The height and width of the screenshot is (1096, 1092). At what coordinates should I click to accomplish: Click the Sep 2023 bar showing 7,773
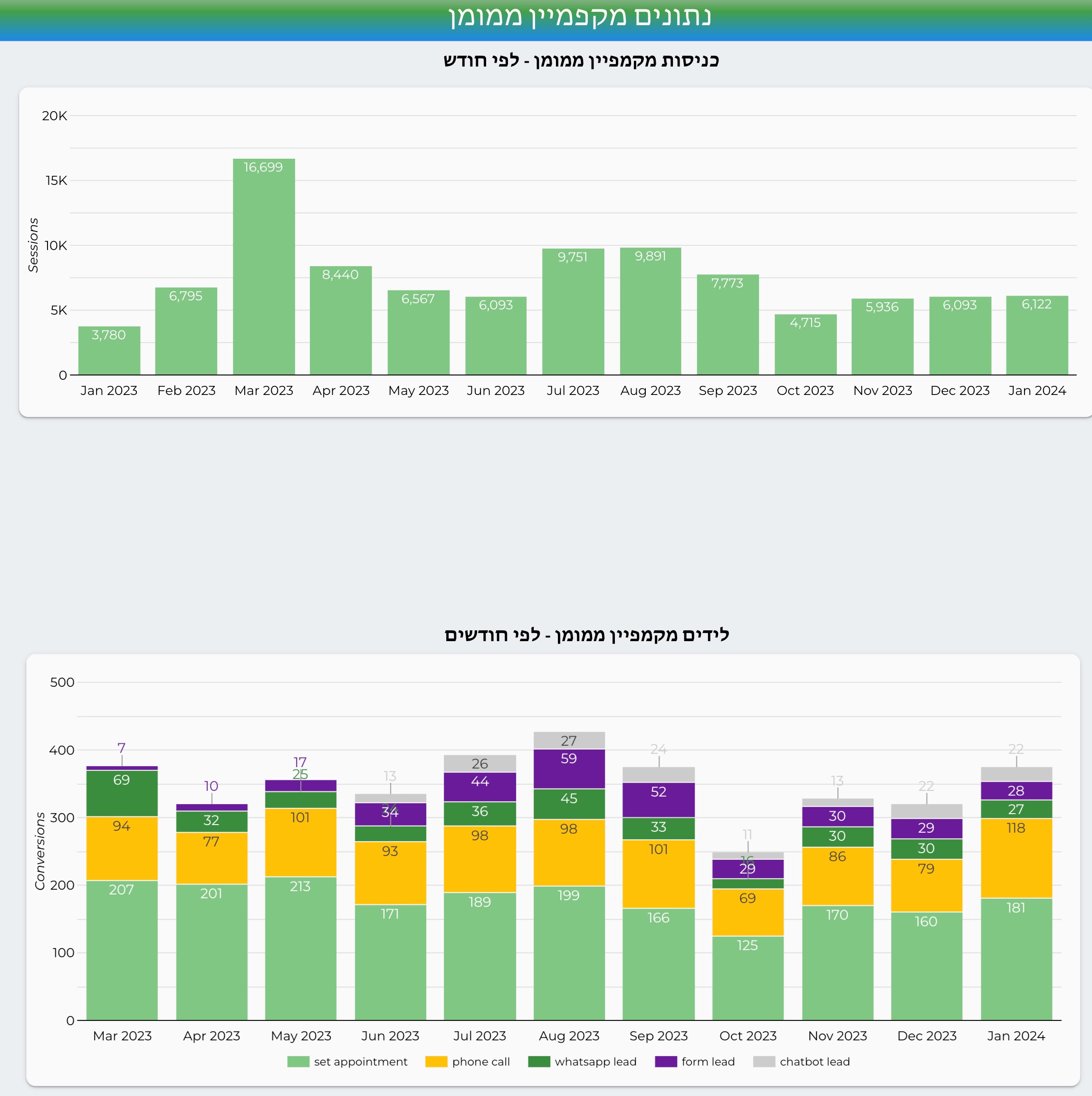coord(728,325)
